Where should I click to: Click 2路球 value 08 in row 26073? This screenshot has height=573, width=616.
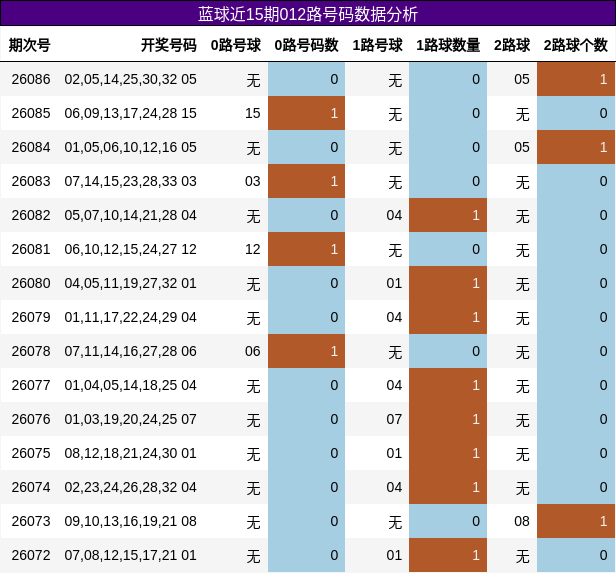click(522, 521)
